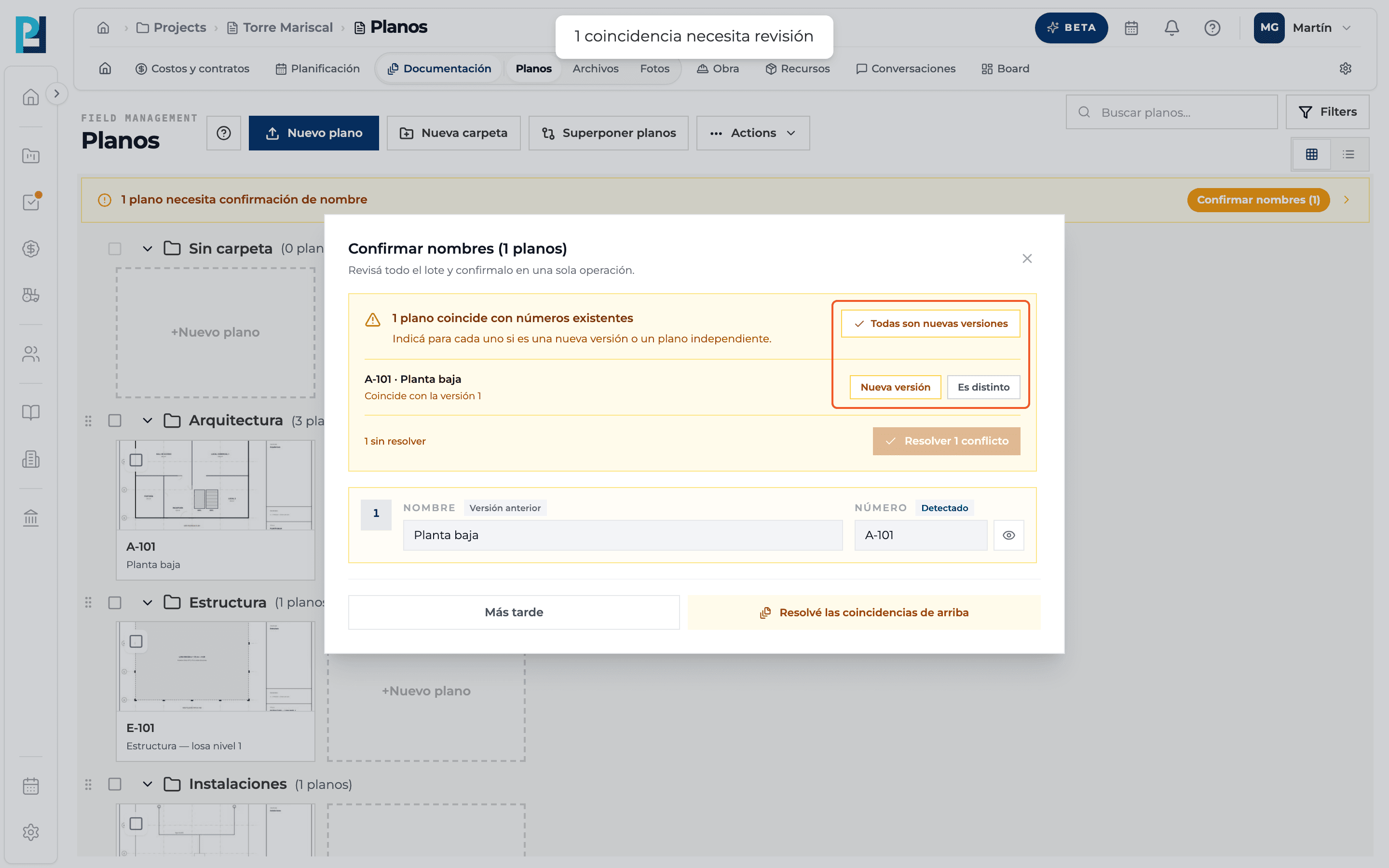The height and width of the screenshot is (868, 1389).
Task: Open the costs dollar icon in the sidebar
Action: coord(30,248)
